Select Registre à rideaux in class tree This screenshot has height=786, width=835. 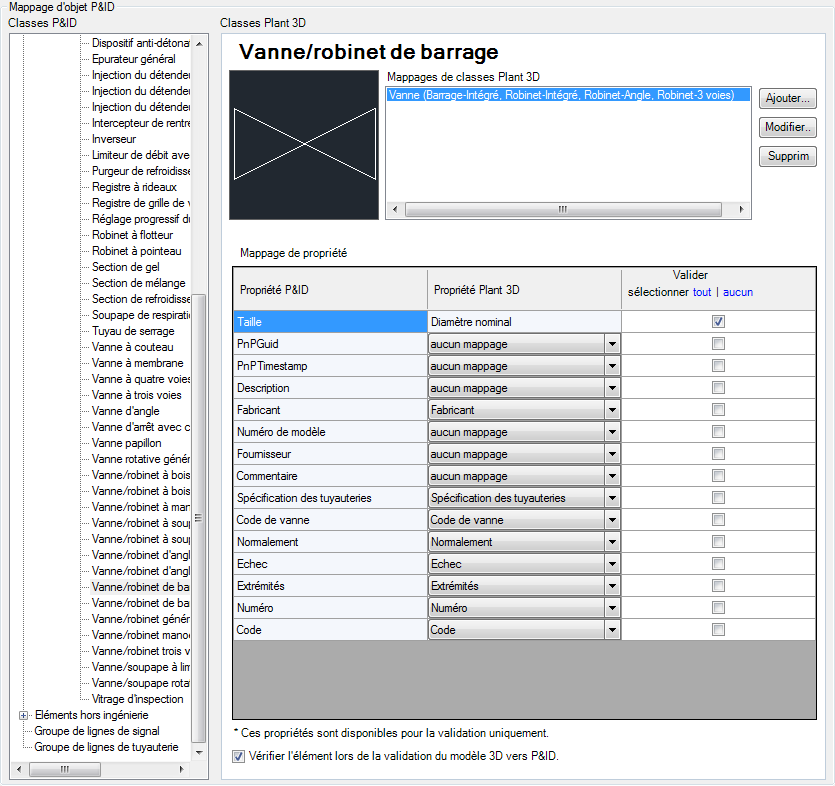click(x=134, y=187)
